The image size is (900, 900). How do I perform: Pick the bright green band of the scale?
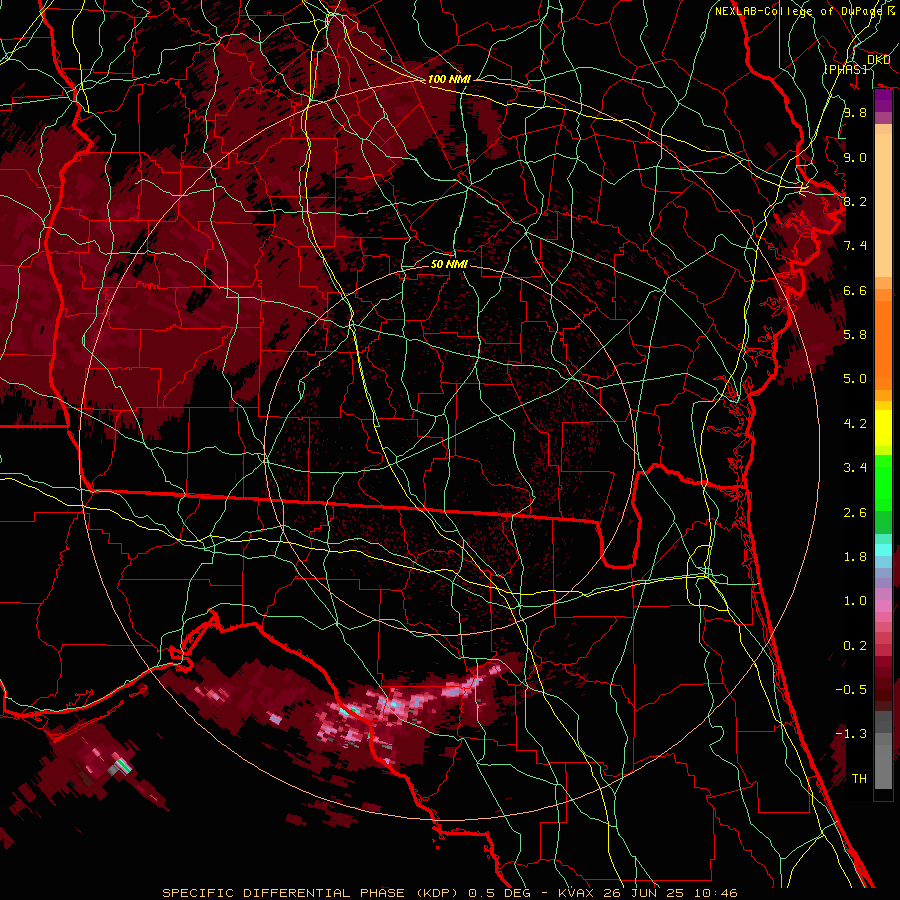[883, 482]
